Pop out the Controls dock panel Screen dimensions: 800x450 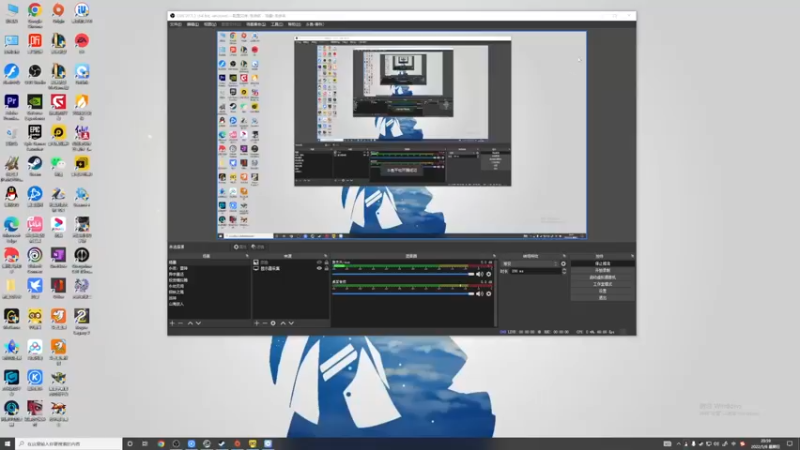[632, 256]
